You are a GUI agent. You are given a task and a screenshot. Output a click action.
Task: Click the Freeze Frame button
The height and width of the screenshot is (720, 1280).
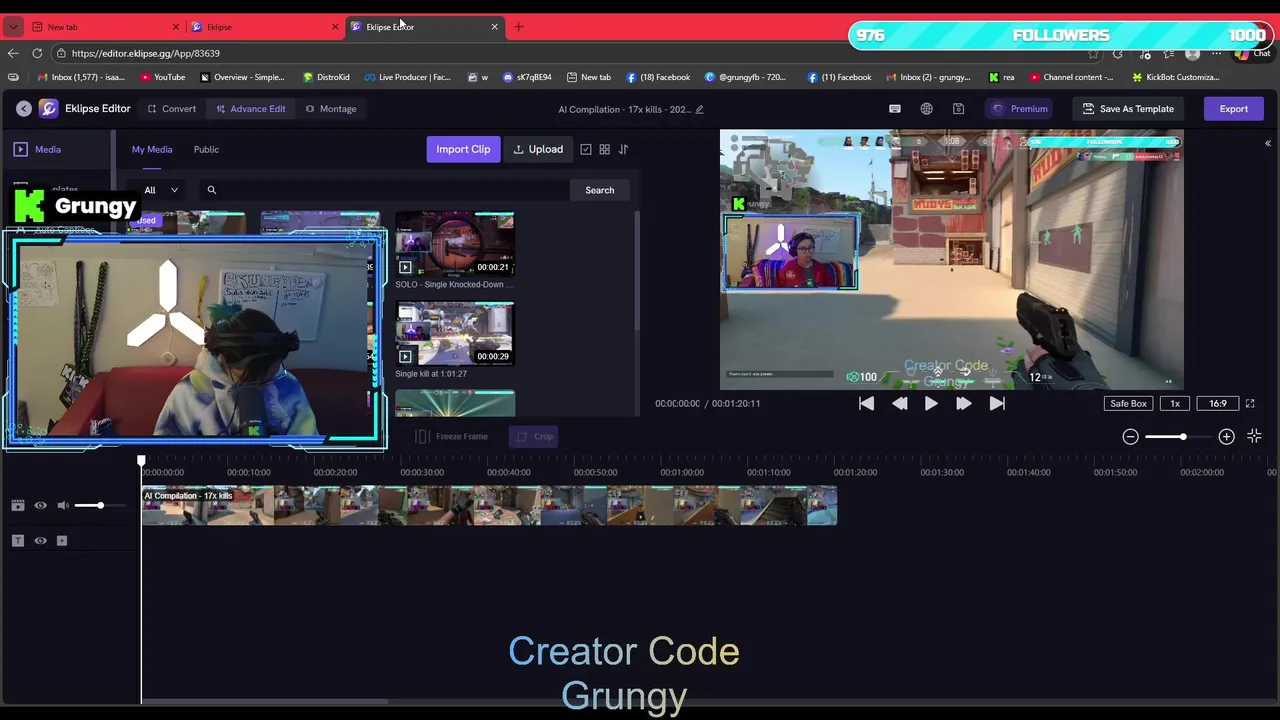(452, 436)
